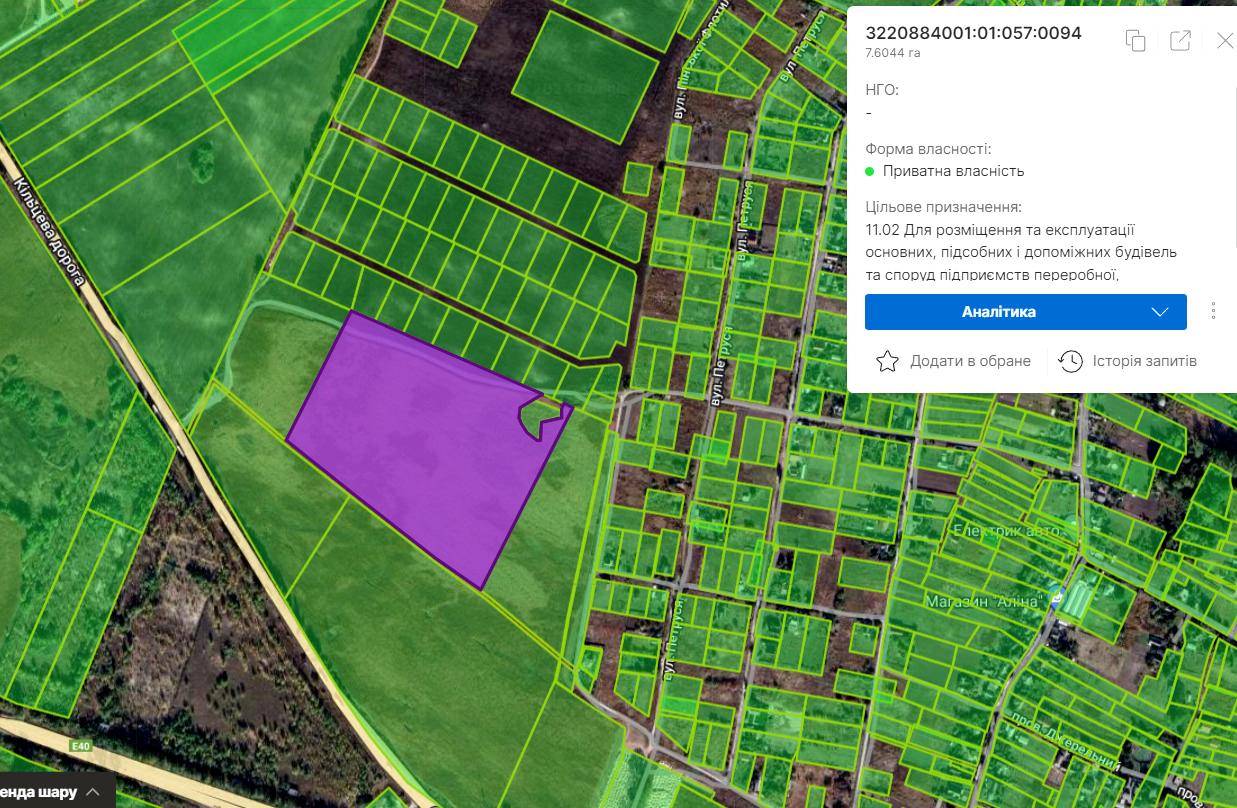
Task: Close the parcel info panel
Action: pos(1225,40)
